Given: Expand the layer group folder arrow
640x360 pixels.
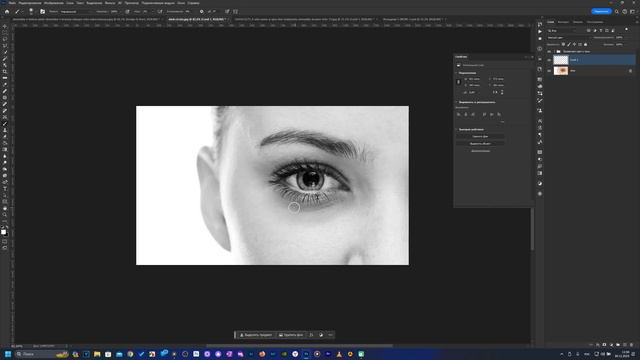Looking at the screenshot, I should click(x=554, y=52).
